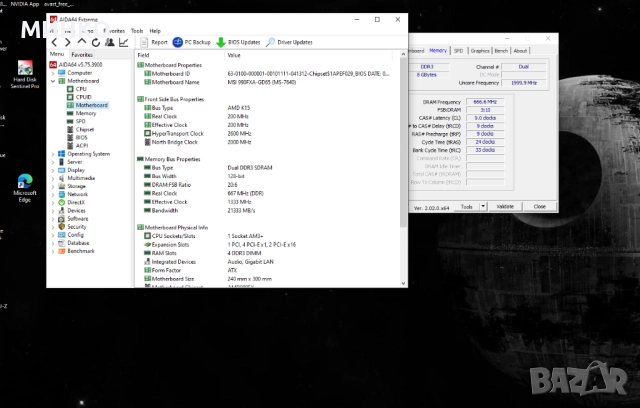Select the Bandwidth row
The width and height of the screenshot is (640, 408).
[267, 211]
